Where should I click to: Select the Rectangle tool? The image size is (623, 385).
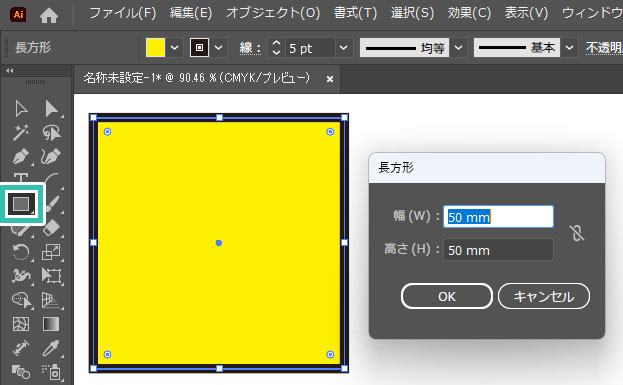22,204
